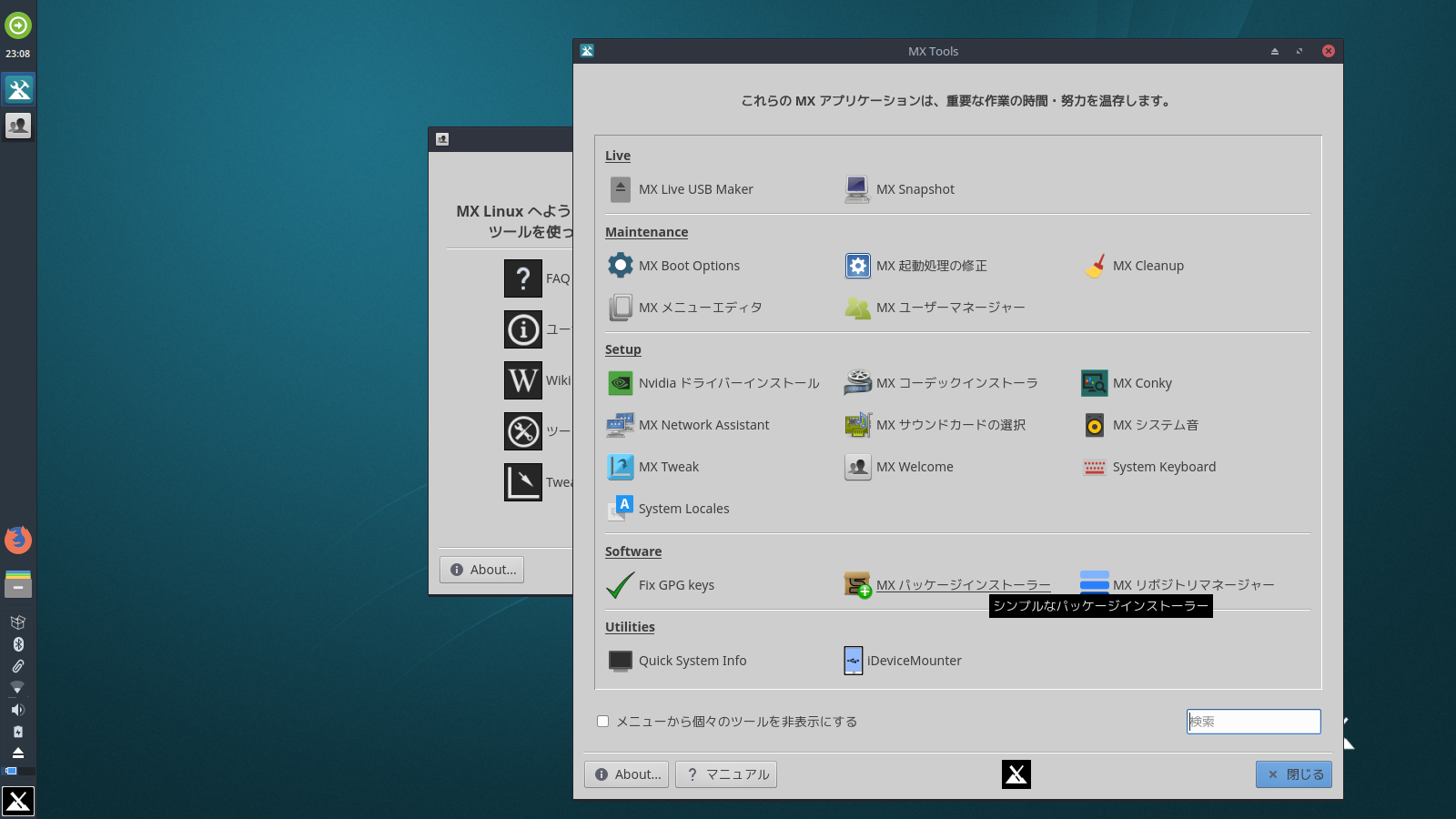This screenshot has width=1456, height=819.
Task: Launch MX Tweak
Action: tap(653, 467)
